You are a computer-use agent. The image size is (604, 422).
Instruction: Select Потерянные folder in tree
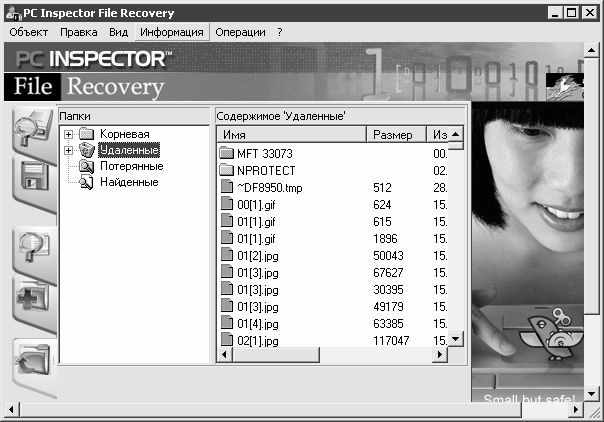click(x=131, y=166)
